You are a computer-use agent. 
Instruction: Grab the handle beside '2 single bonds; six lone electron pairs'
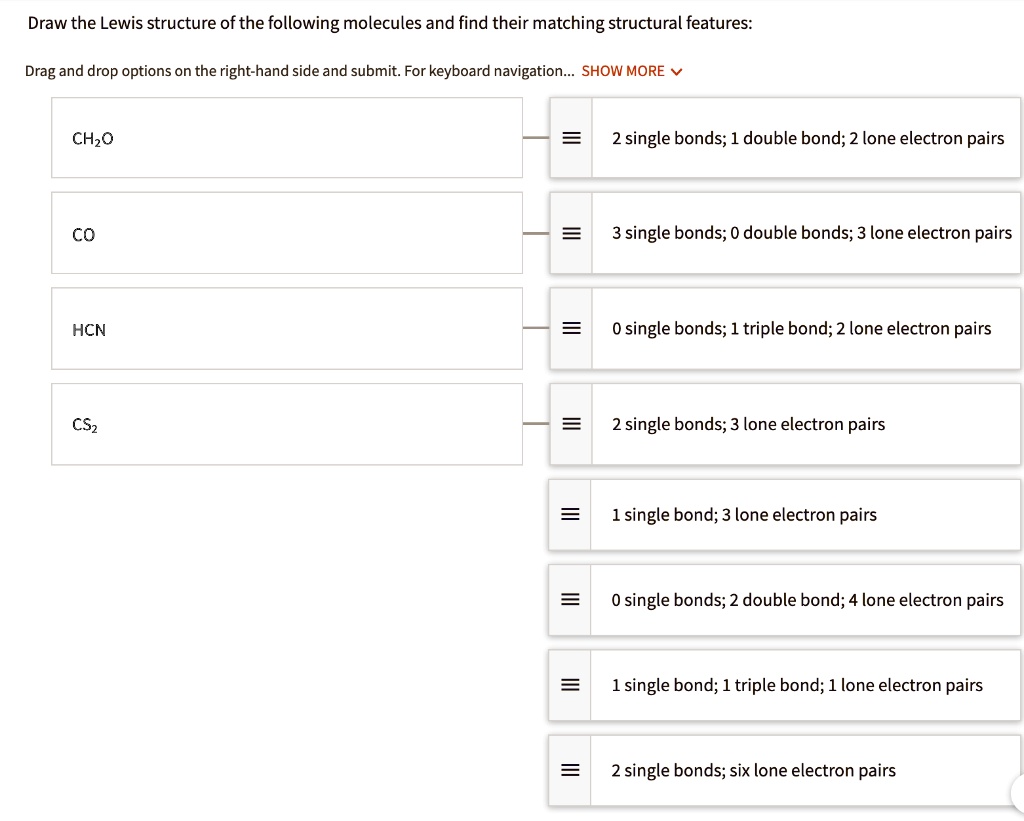(x=570, y=769)
